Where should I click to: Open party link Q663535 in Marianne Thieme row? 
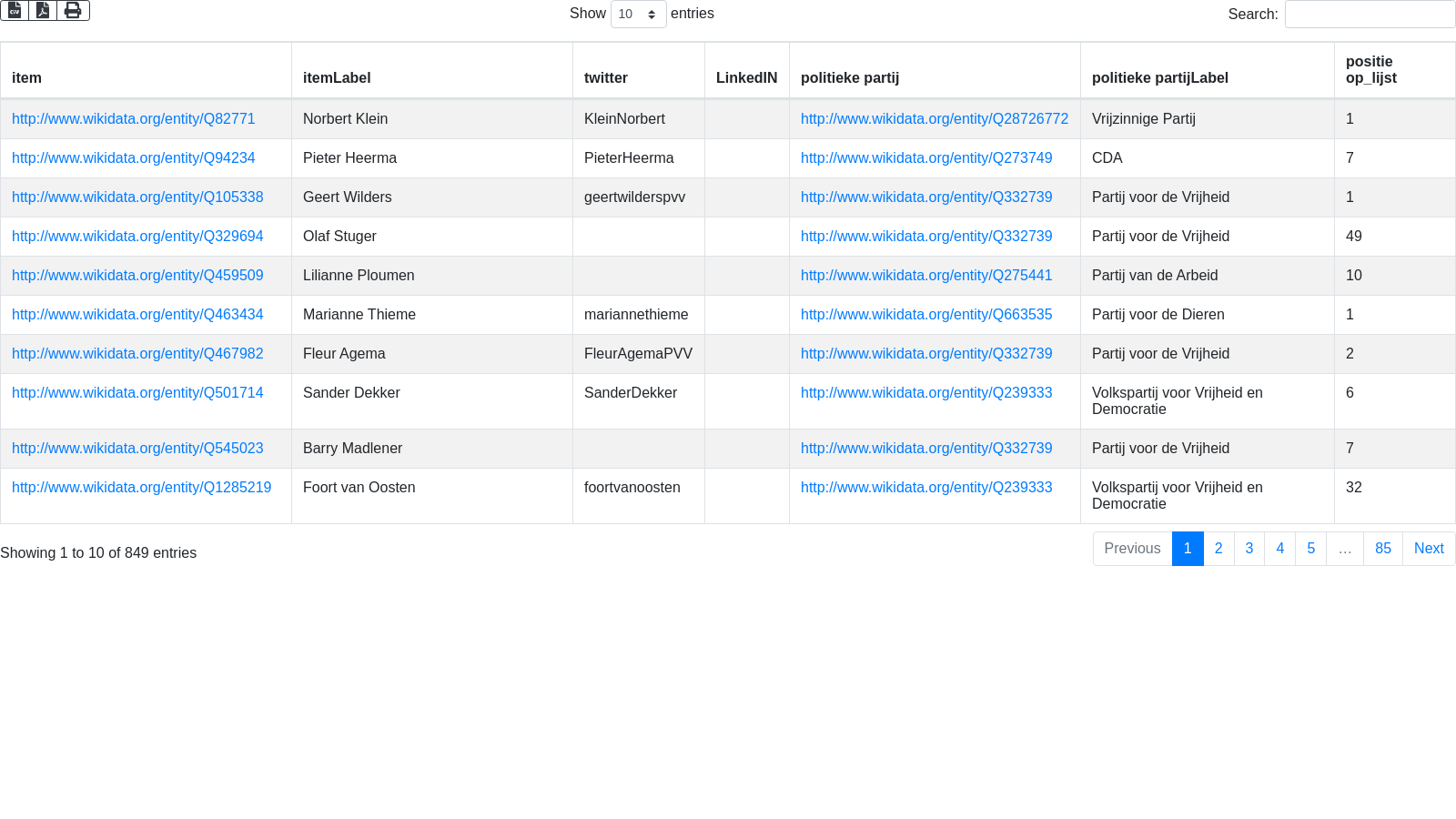(926, 315)
